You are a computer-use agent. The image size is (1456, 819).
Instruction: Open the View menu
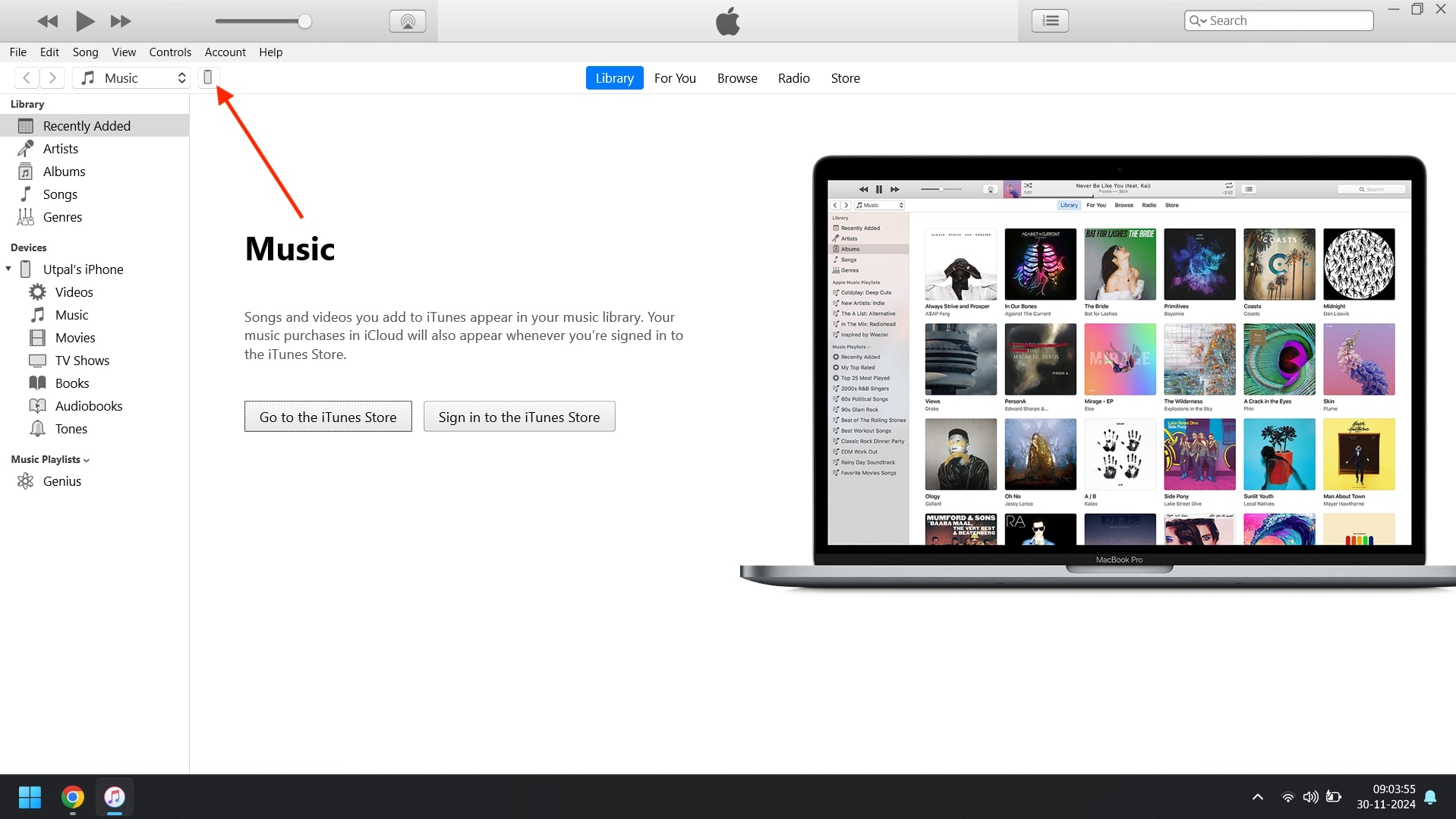click(124, 52)
